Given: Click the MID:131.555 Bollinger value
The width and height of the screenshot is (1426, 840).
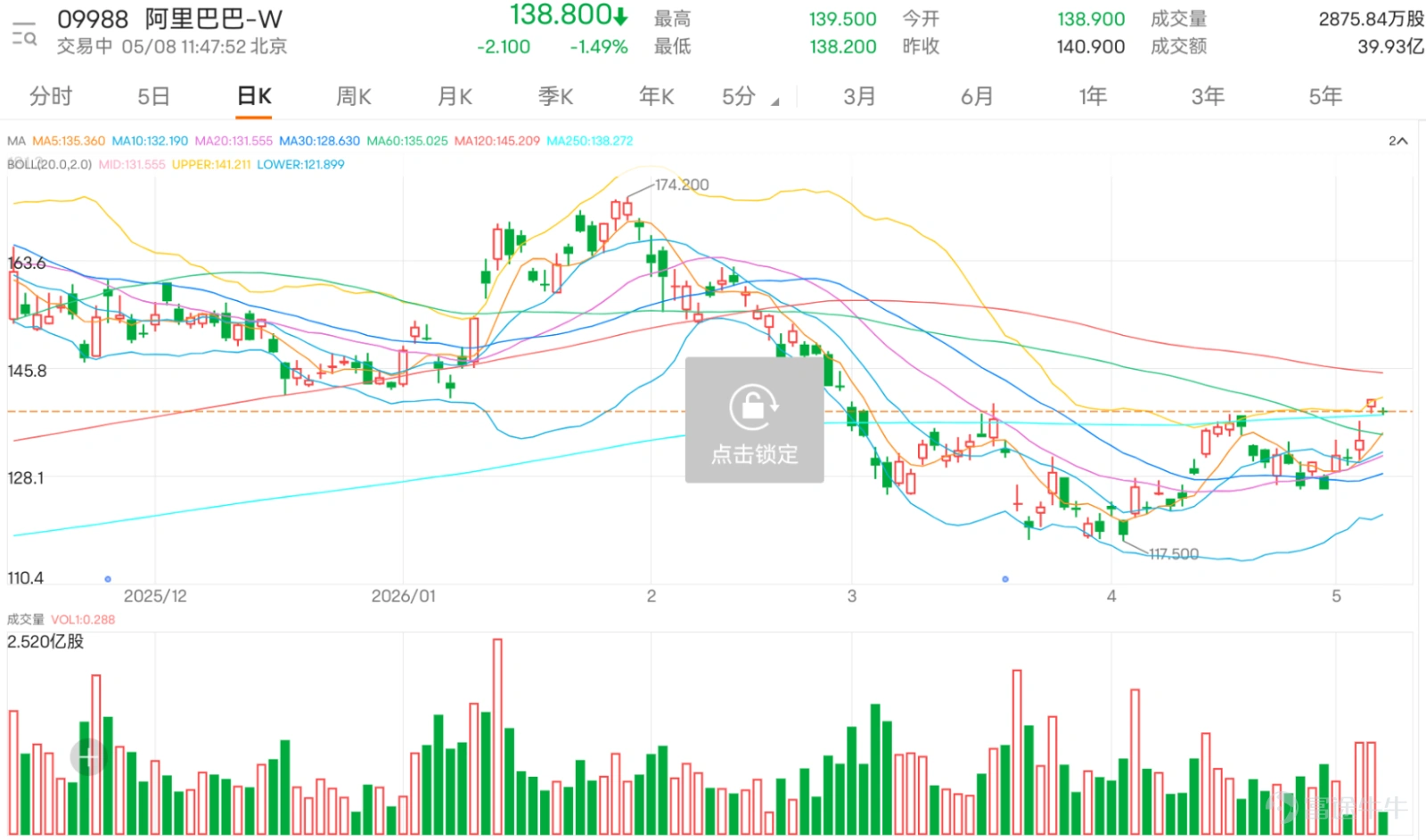Looking at the screenshot, I should click(x=132, y=165).
